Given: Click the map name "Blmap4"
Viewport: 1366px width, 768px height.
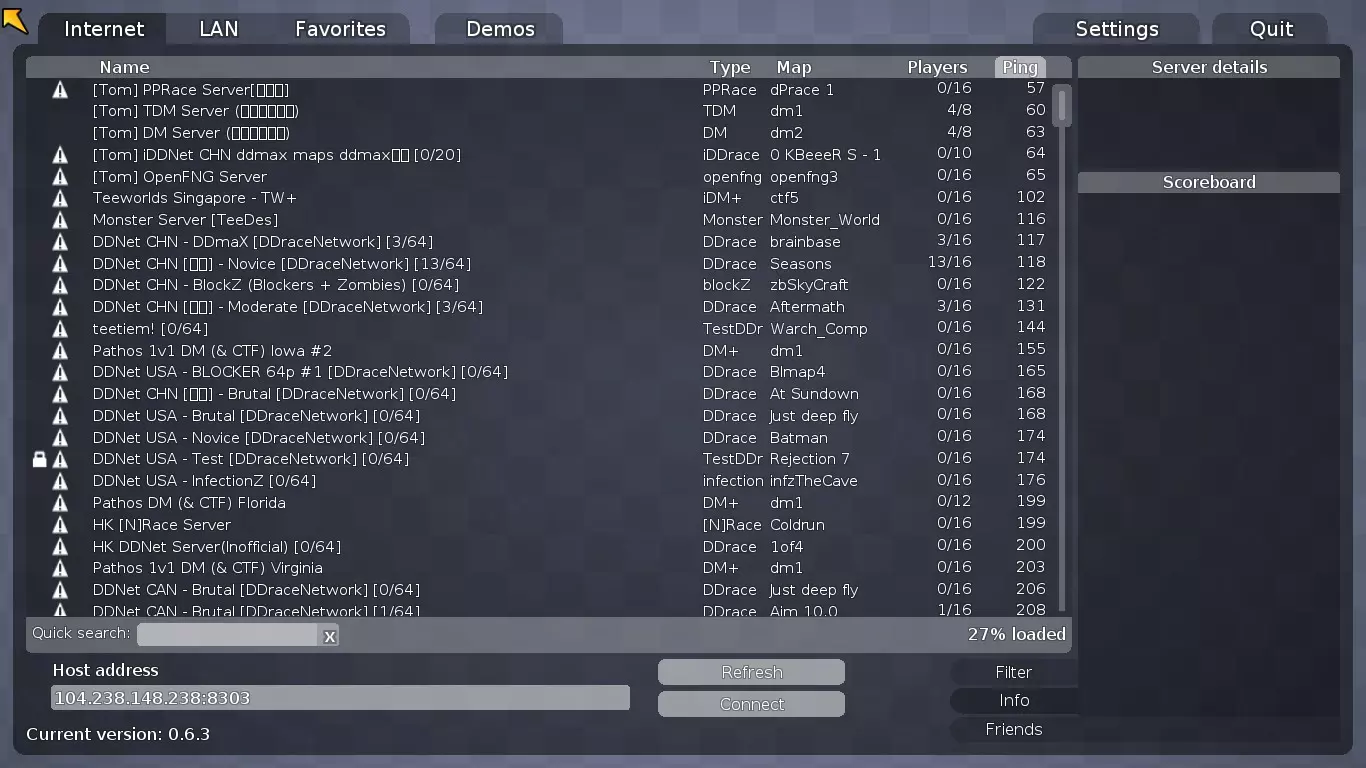Looking at the screenshot, I should pos(797,372).
